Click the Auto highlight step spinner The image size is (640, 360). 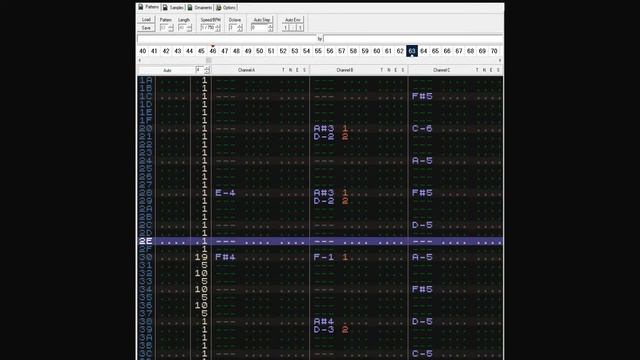202,70
